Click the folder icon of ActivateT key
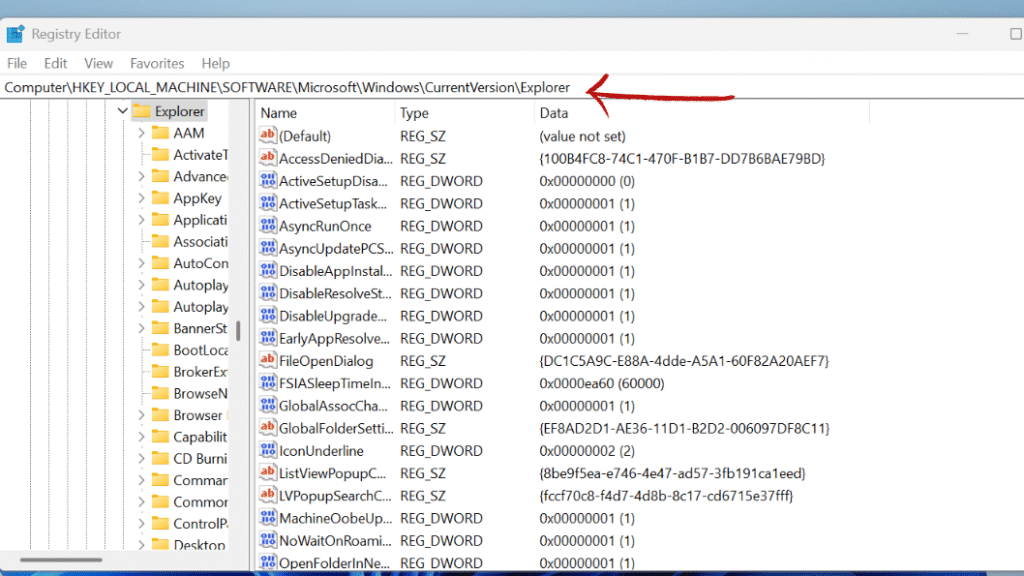Screen dimensions: 1024x576 click(x=160, y=154)
